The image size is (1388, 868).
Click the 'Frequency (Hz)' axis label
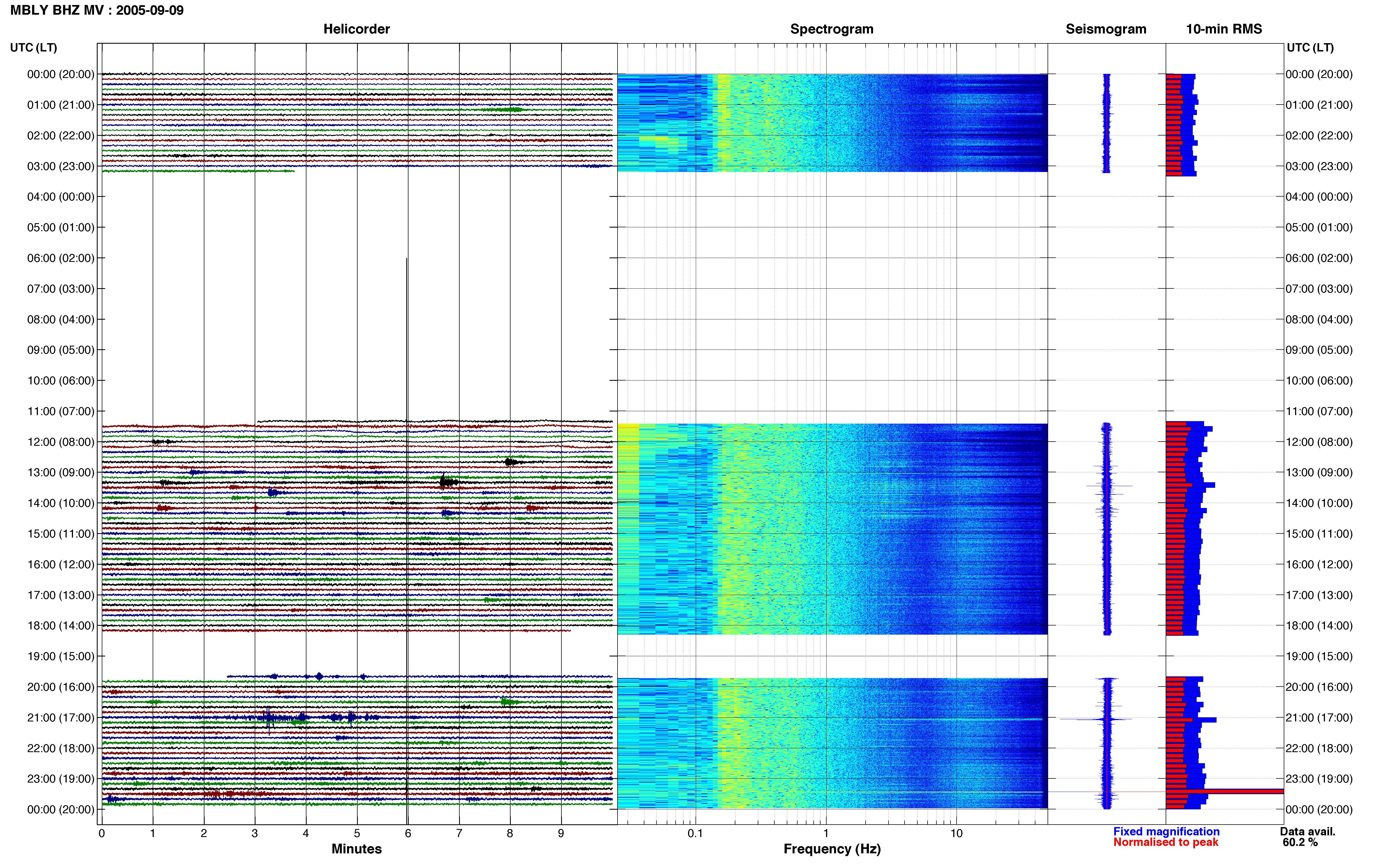[832, 849]
